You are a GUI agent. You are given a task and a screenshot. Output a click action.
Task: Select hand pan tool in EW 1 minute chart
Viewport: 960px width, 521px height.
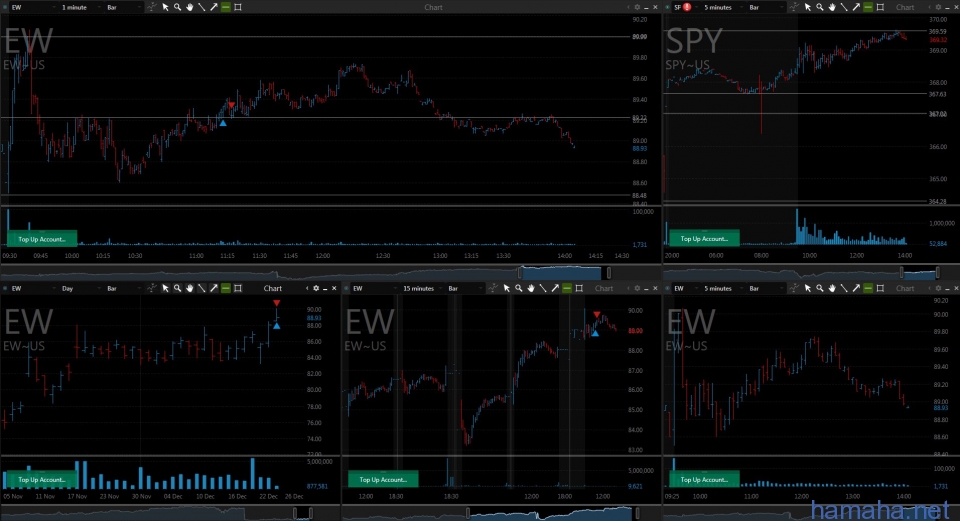(190, 7)
